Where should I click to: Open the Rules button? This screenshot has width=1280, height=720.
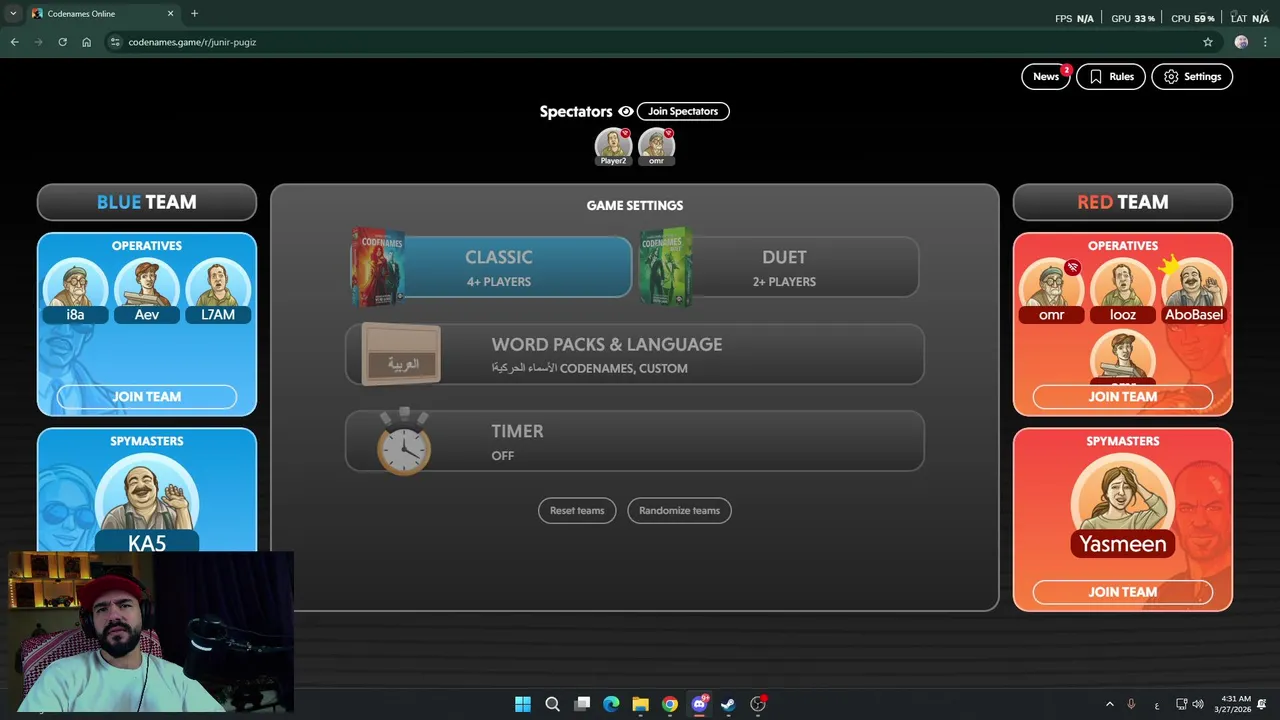tap(1111, 76)
